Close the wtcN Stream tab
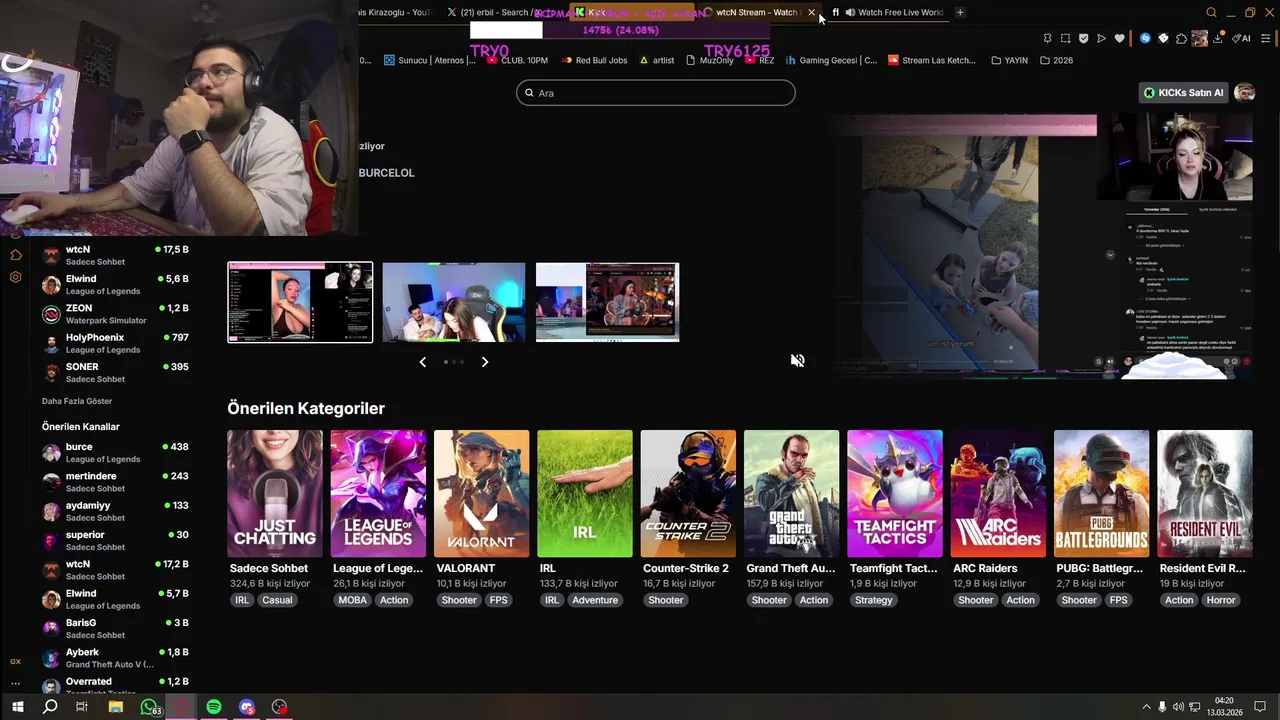Image resolution: width=1280 pixels, height=720 pixels. coord(811,13)
